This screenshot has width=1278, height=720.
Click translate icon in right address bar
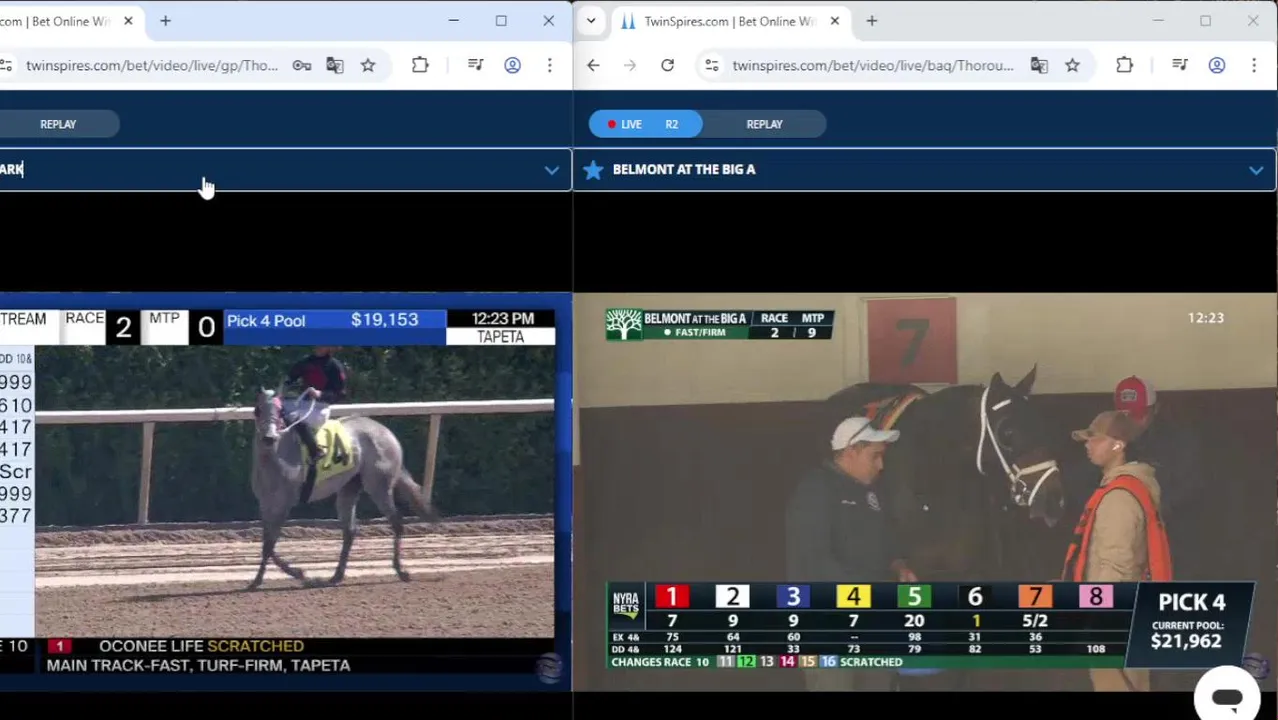[x=1039, y=66]
